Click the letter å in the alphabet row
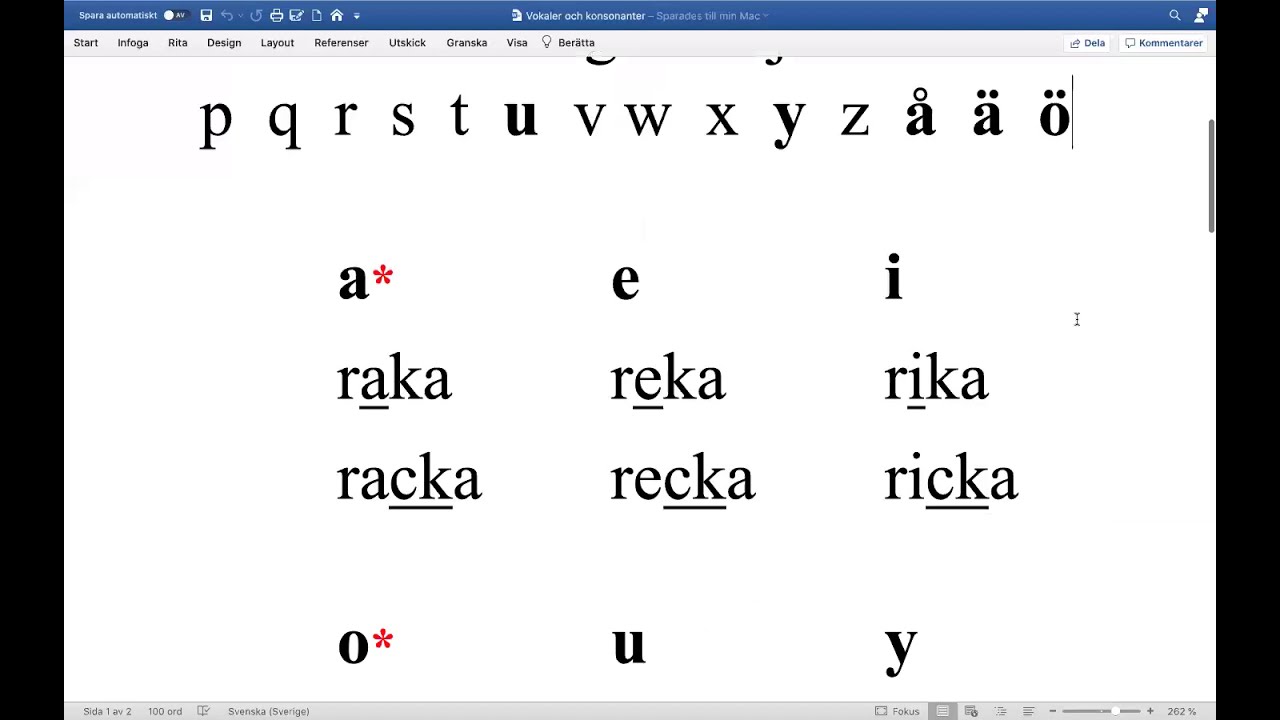The width and height of the screenshot is (1280, 720). [920, 114]
